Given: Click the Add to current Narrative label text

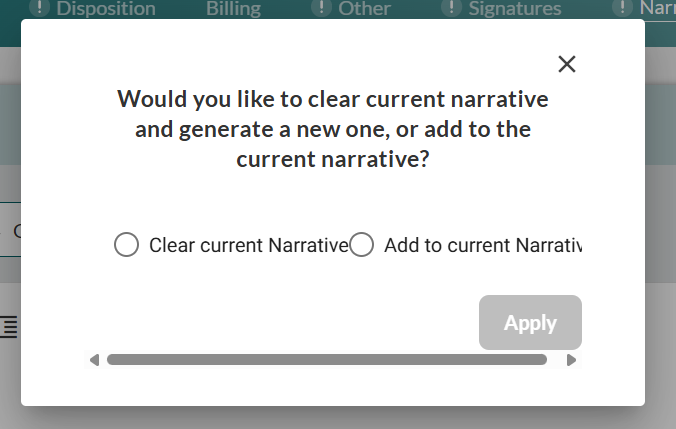Looking at the screenshot, I should (482, 245).
